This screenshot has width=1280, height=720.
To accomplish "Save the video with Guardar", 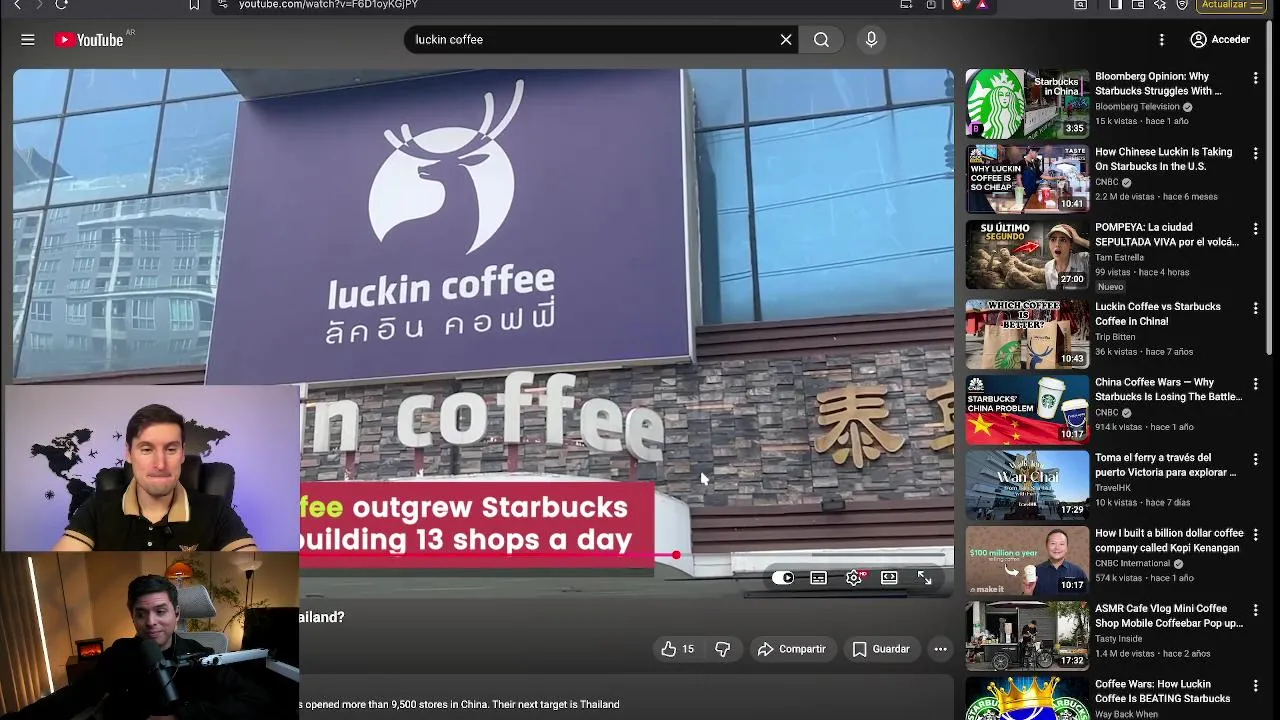I will 880,649.
